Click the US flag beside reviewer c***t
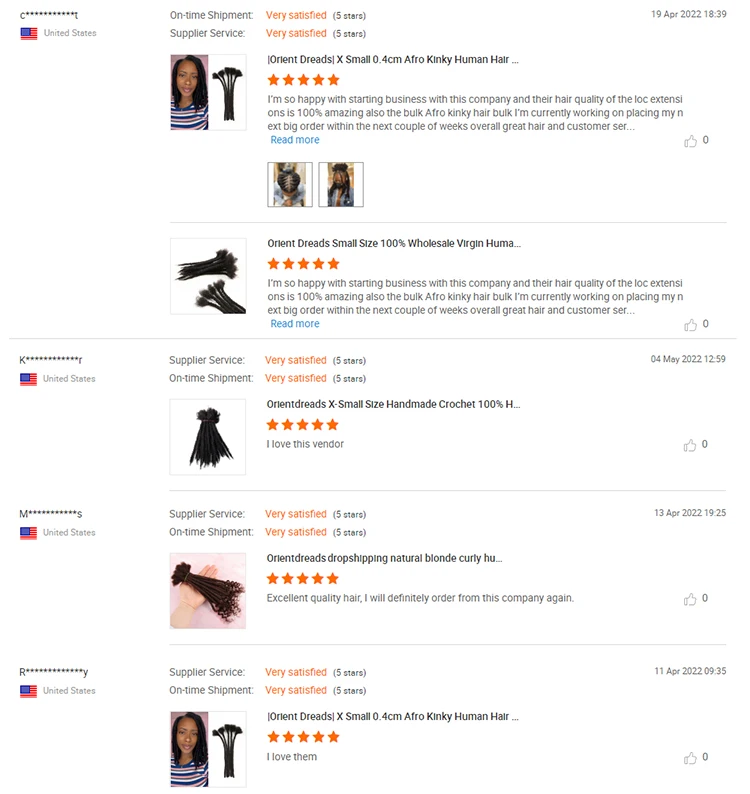The width and height of the screenshot is (750, 794). pyautogui.click(x=29, y=33)
